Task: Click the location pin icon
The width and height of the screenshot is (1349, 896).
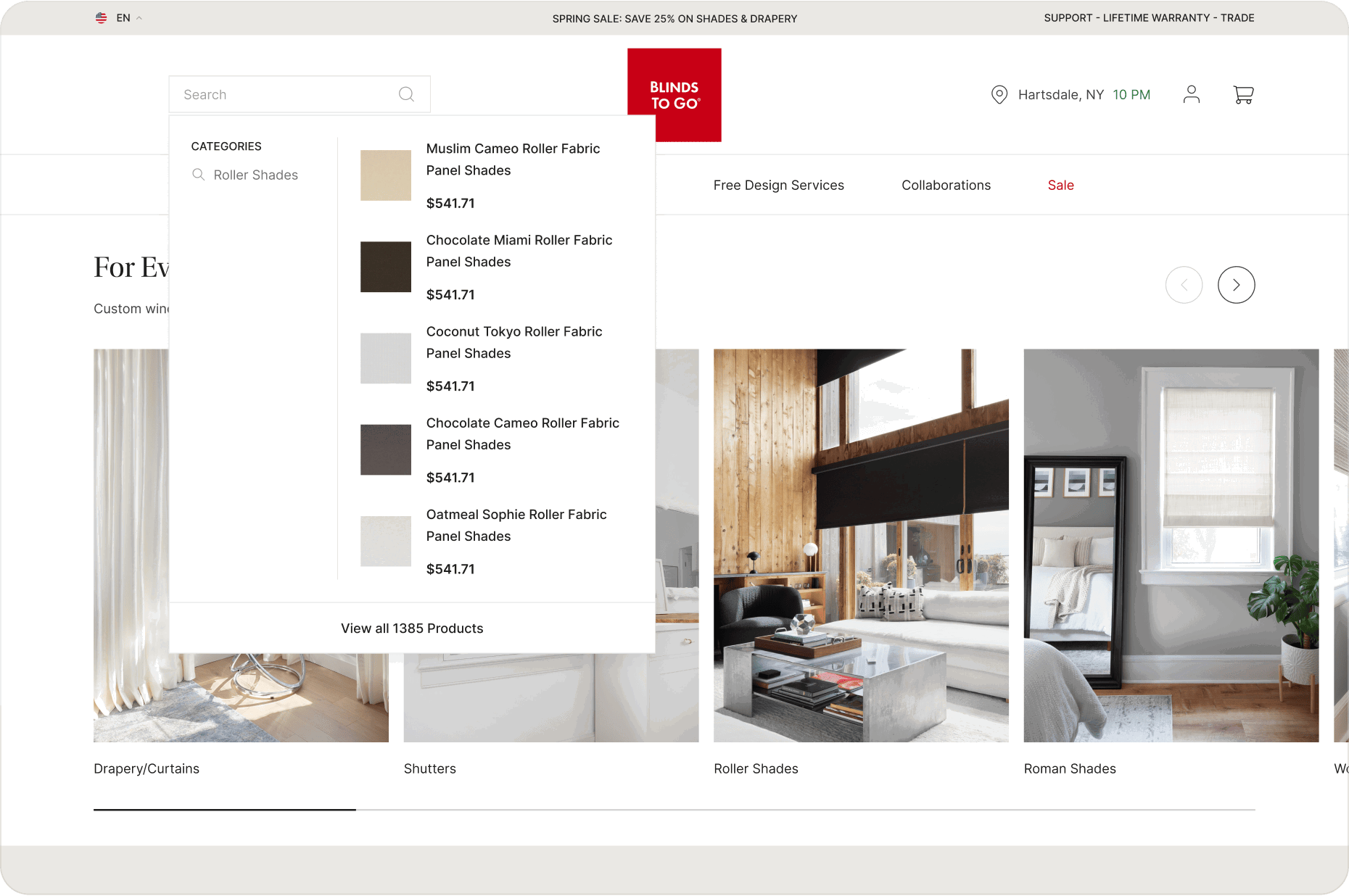Action: click(999, 95)
